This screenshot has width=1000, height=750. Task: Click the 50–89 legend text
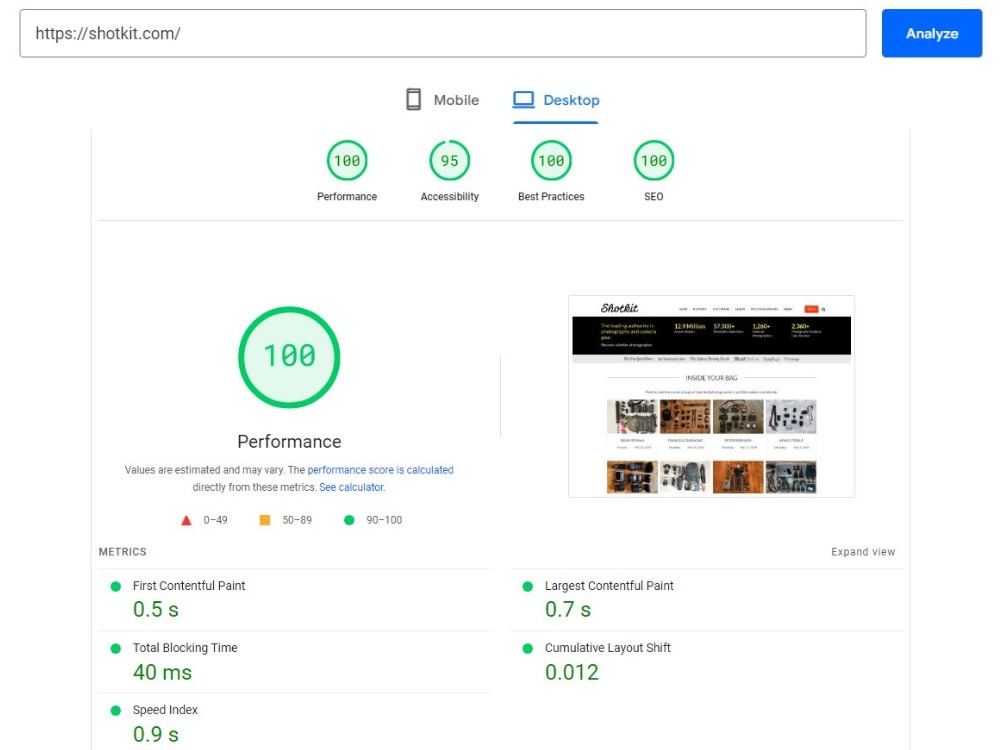[297, 520]
